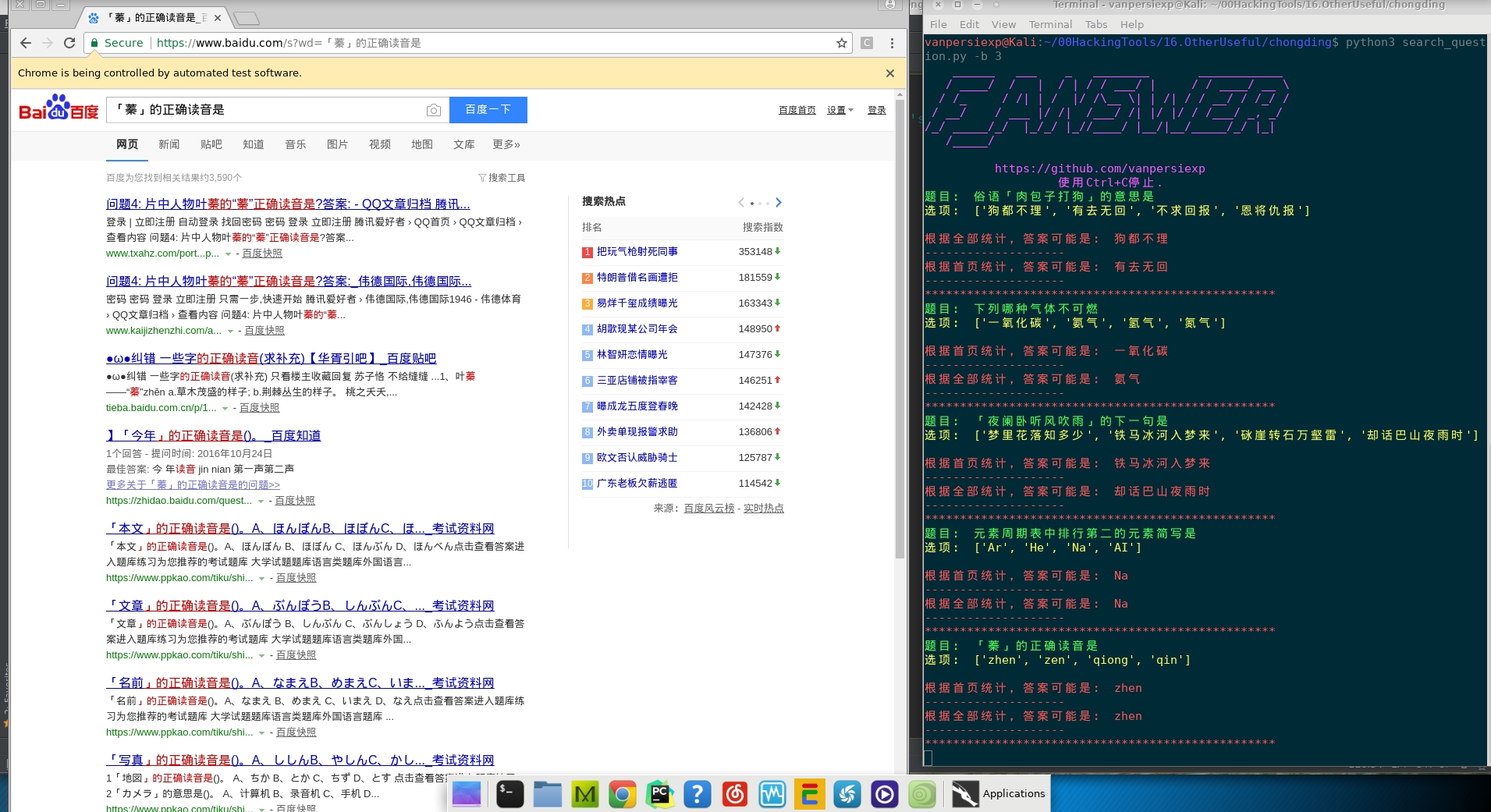Open the 百度风云榜 source link
Image resolution: width=1491 pixels, height=812 pixels.
[709, 508]
